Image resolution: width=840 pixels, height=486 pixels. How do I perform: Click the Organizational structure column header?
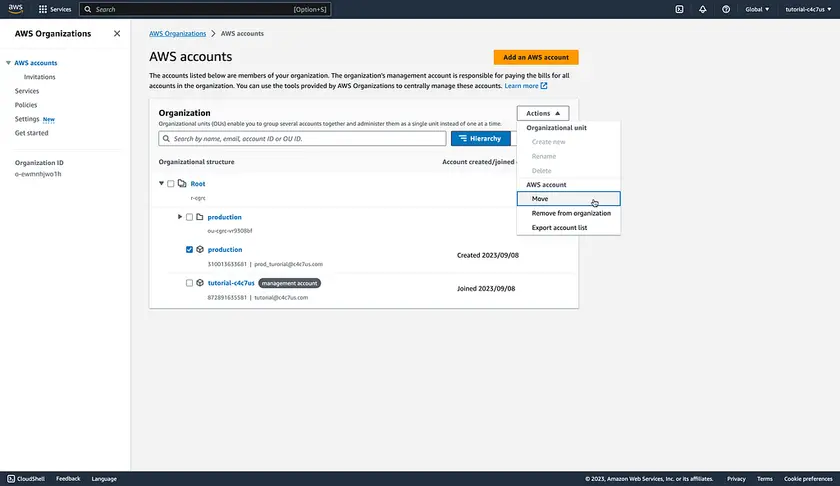click(196, 161)
